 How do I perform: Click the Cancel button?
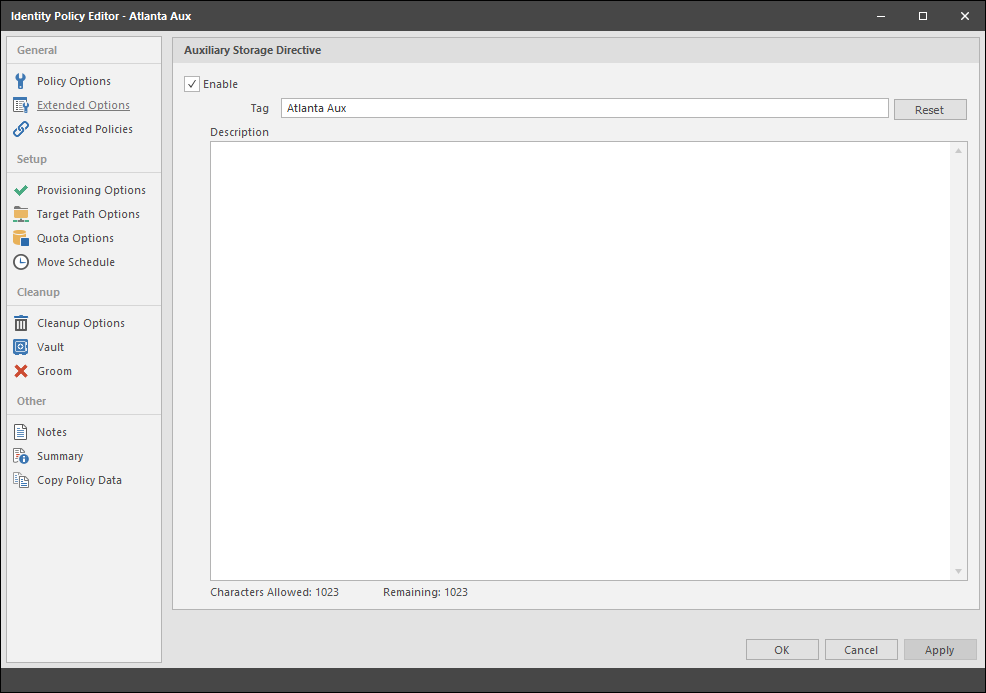(861, 650)
